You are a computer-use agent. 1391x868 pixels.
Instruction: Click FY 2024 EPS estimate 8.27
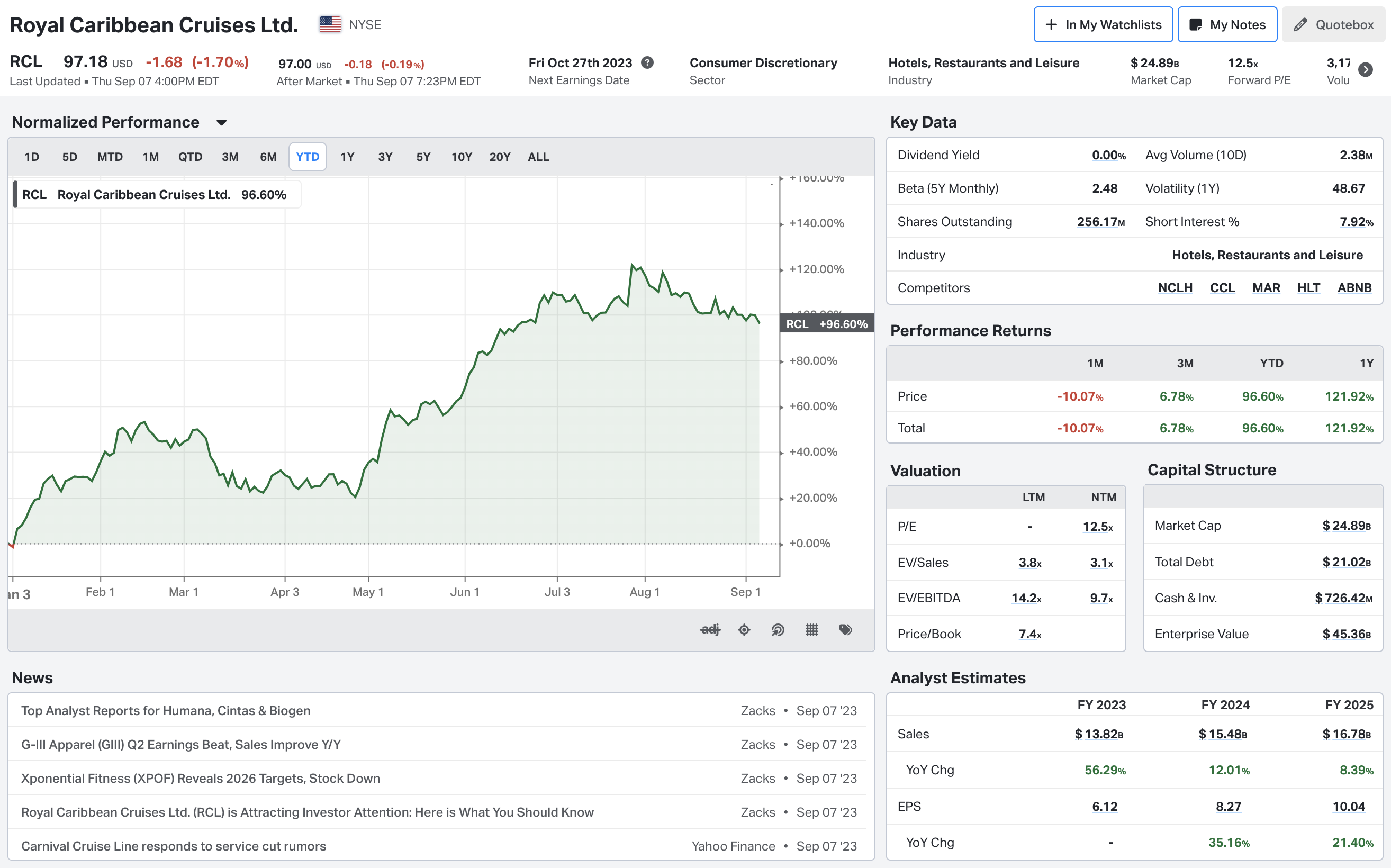1229,807
